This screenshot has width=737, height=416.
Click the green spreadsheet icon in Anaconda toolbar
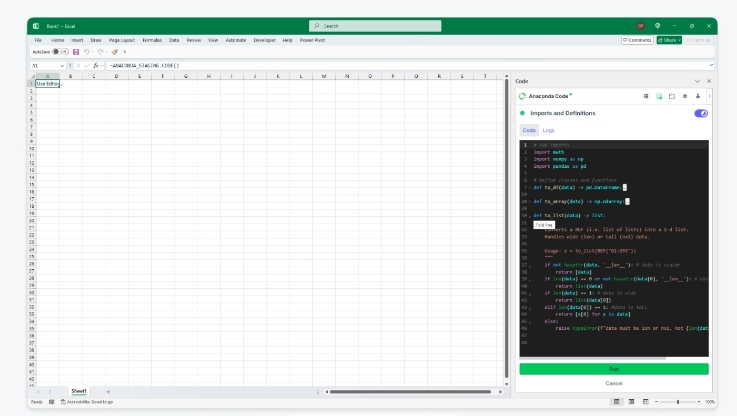[659, 96]
